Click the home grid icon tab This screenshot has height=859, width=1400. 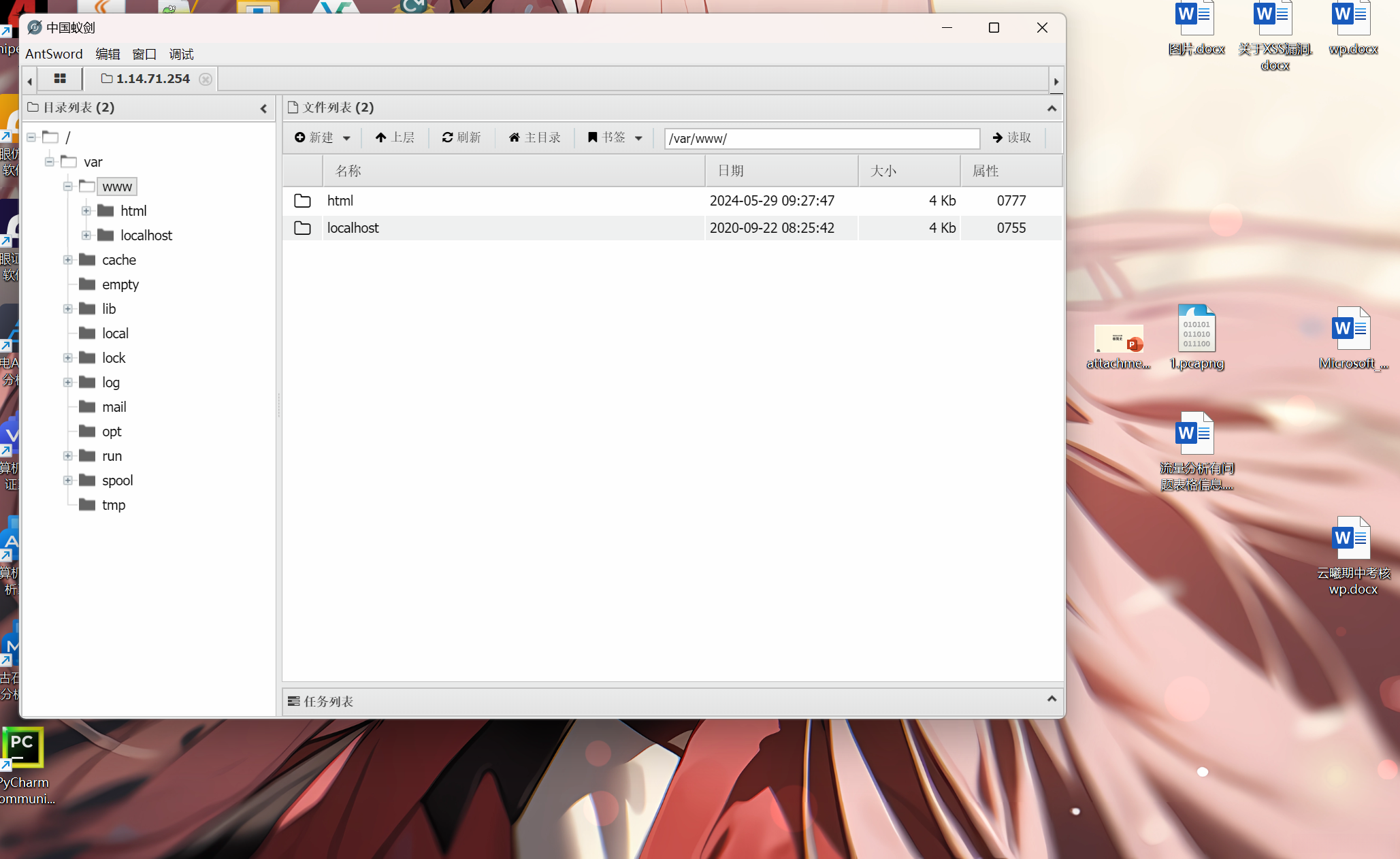pos(60,79)
